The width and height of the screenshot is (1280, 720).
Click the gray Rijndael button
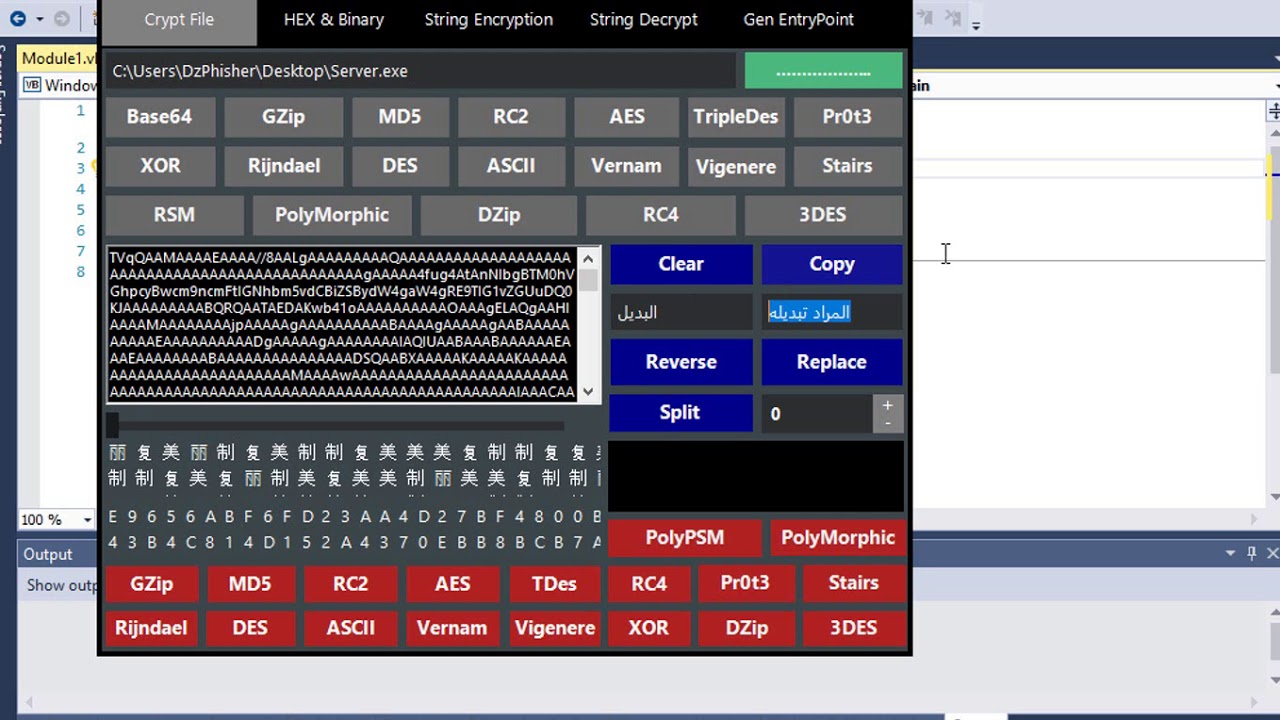click(x=284, y=166)
